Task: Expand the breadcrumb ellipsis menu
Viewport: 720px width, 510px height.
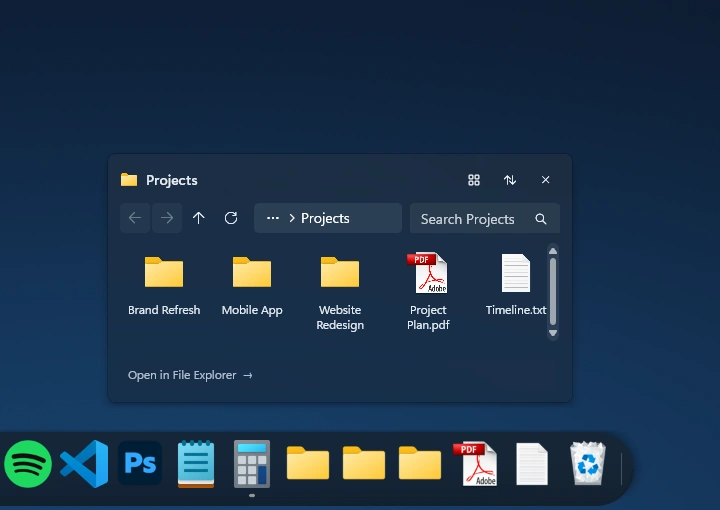Action: coord(273,218)
